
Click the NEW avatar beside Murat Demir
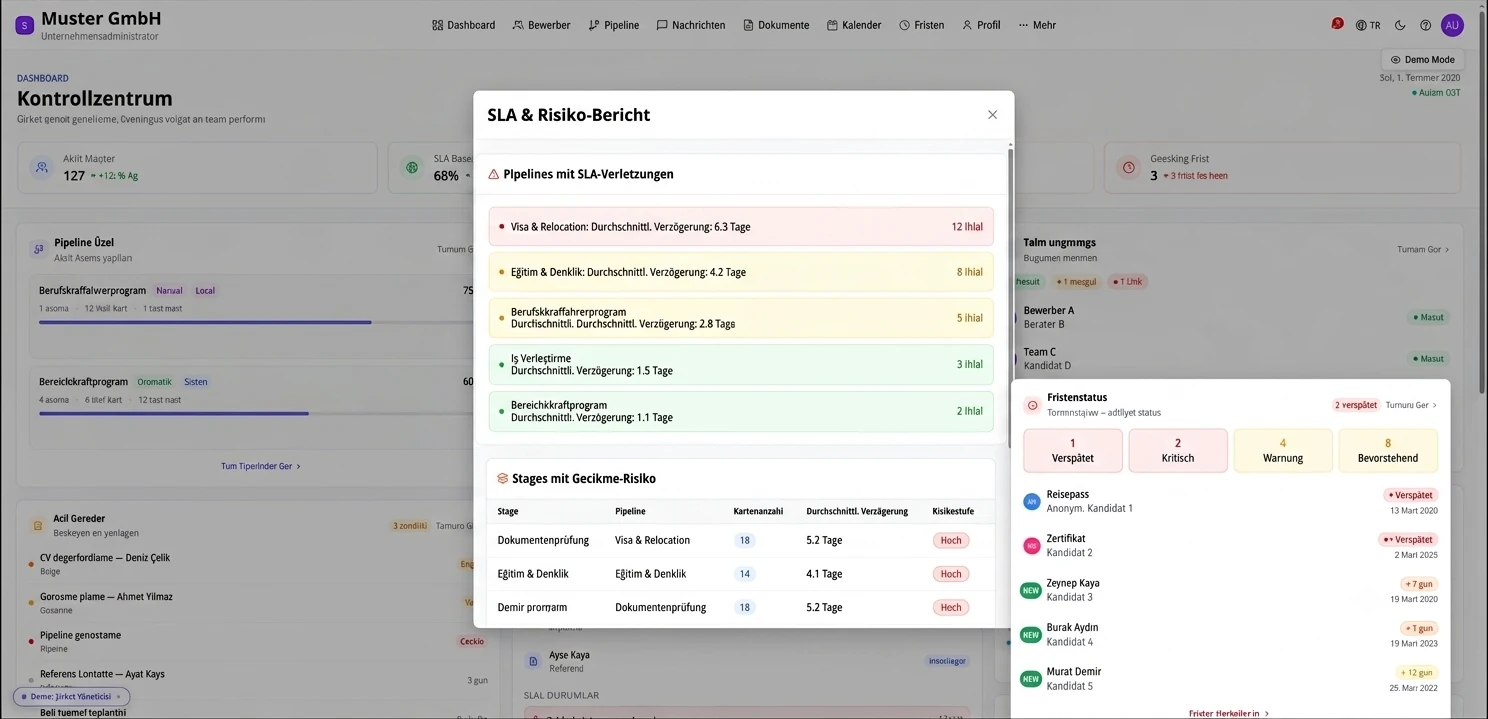click(1031, 679)
